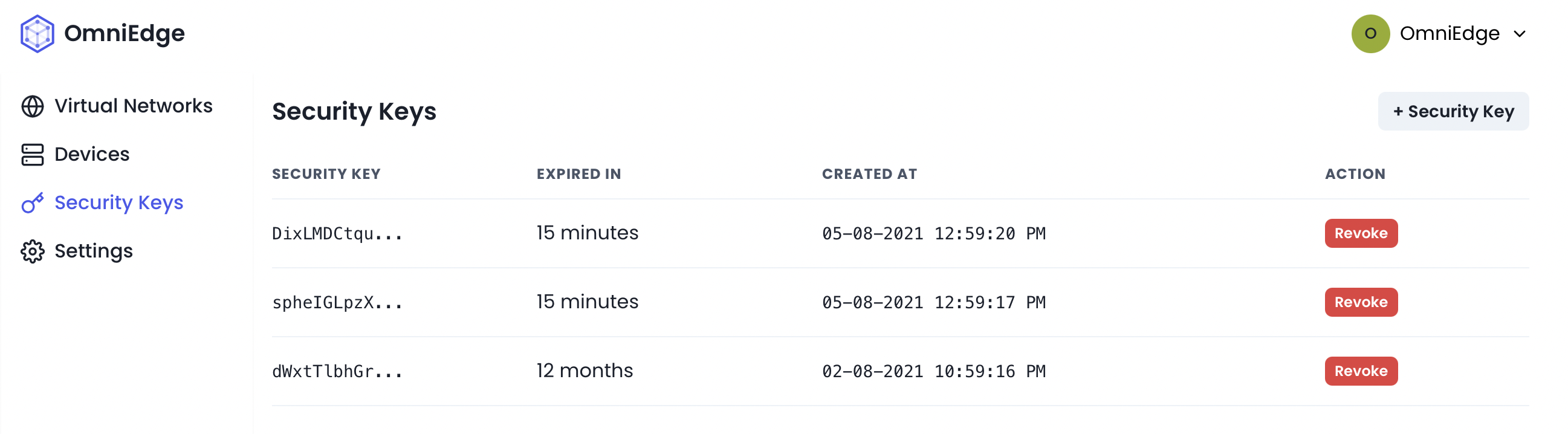The image size is (1568, 434).
Task: Click the Devices server icon
Action: point(32,155)
